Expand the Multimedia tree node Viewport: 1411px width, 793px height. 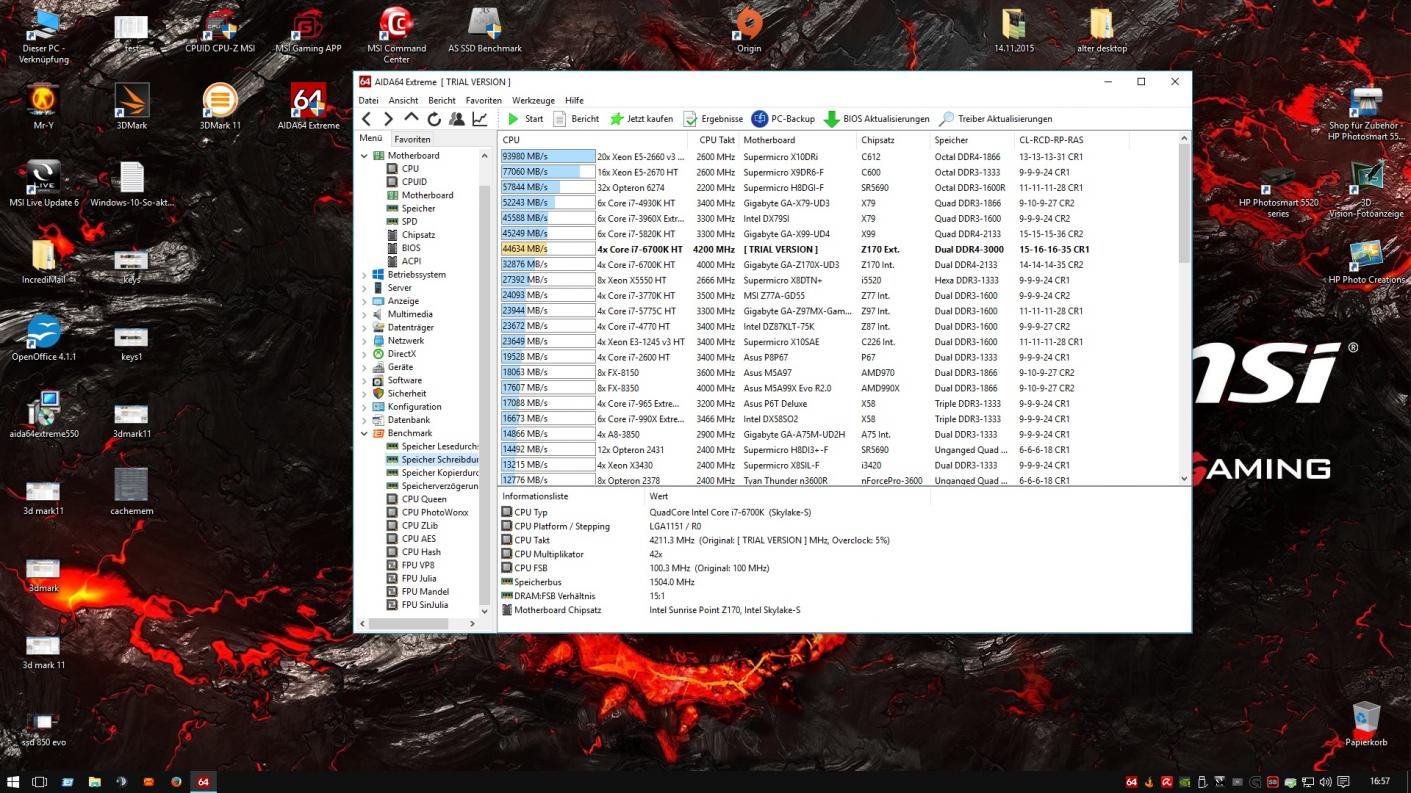[x=364, y=314]
